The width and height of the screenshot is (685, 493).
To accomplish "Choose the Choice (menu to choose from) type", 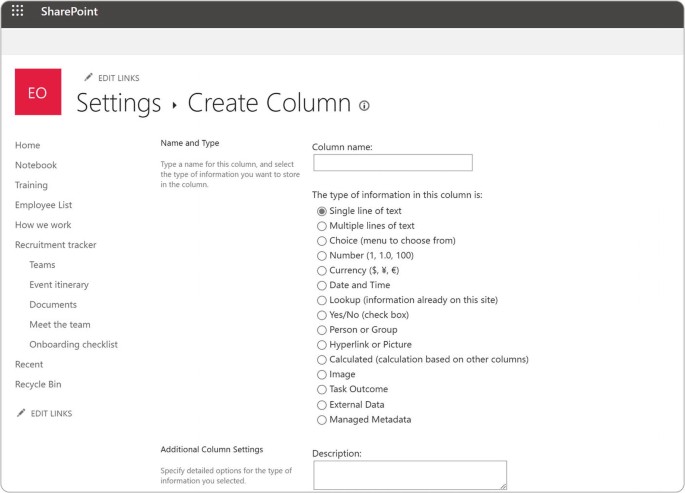I will (x=322, y=241).
